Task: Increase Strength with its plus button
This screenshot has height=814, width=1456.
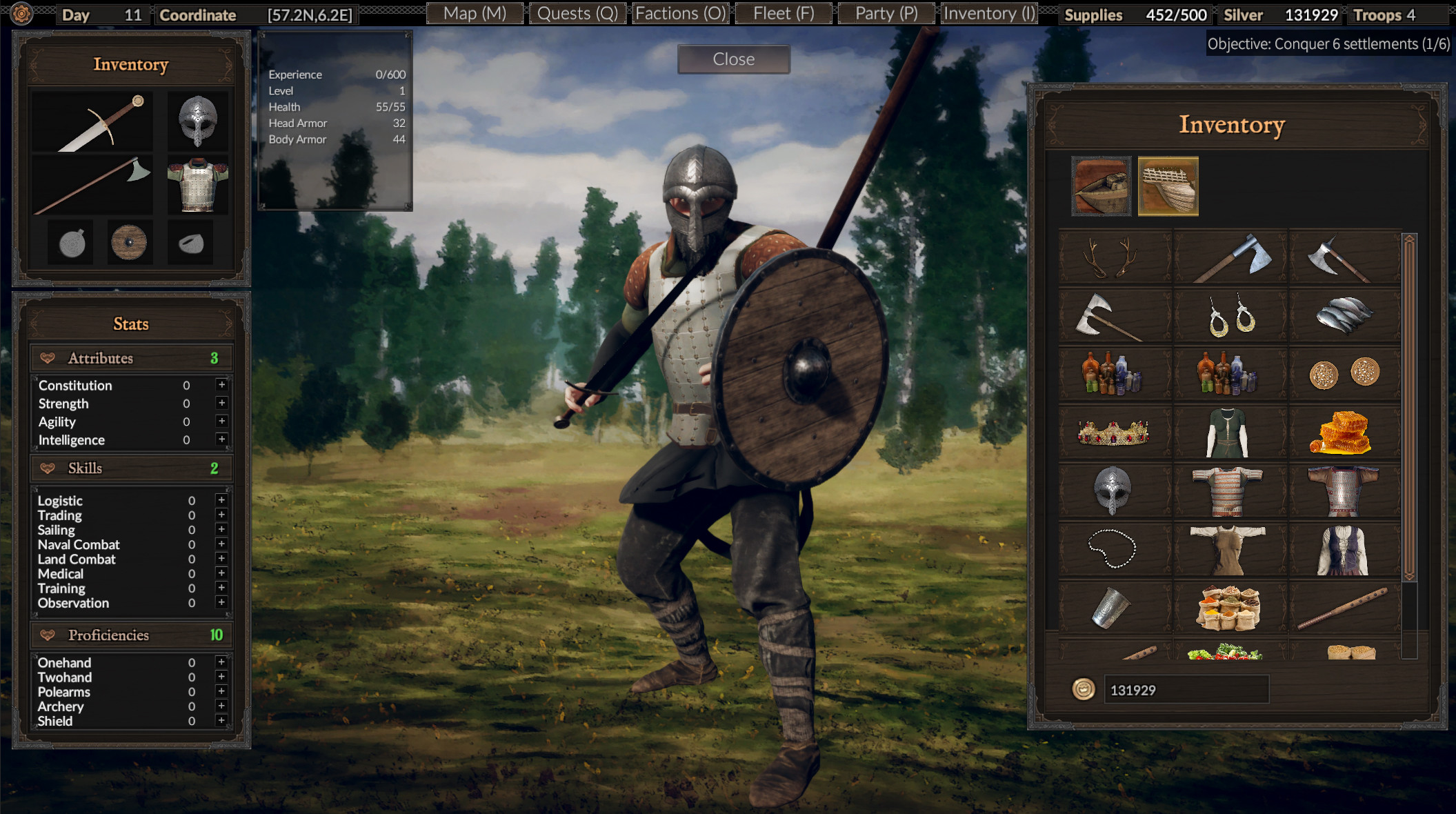Action: click(x=221, y=404)
